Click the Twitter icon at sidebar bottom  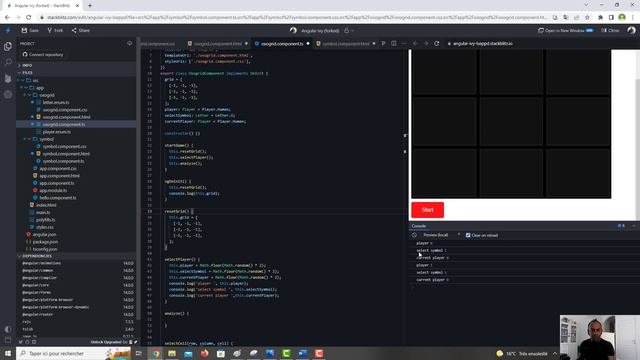(20, 342)
